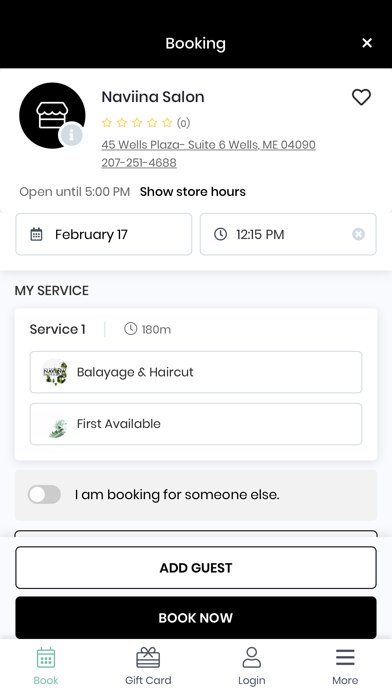Click the leaf icon beside First Available
The width and height of the screenshot is (392, 696).
pyautogui.click(x=57, y=427)
